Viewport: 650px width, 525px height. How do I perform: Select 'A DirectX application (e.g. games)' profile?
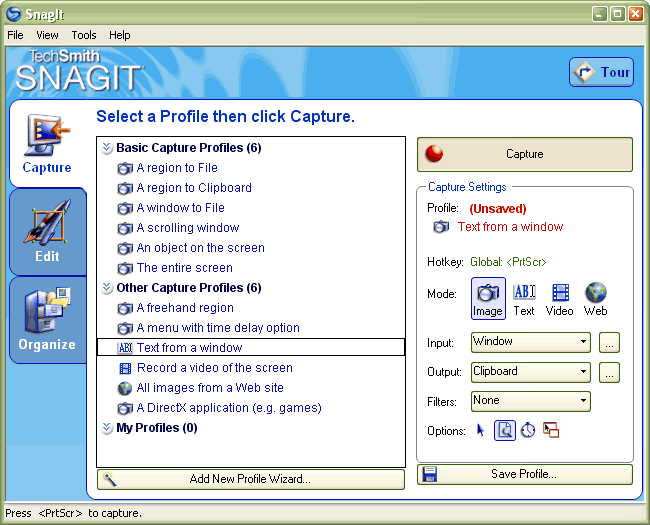tap(229, 408)
